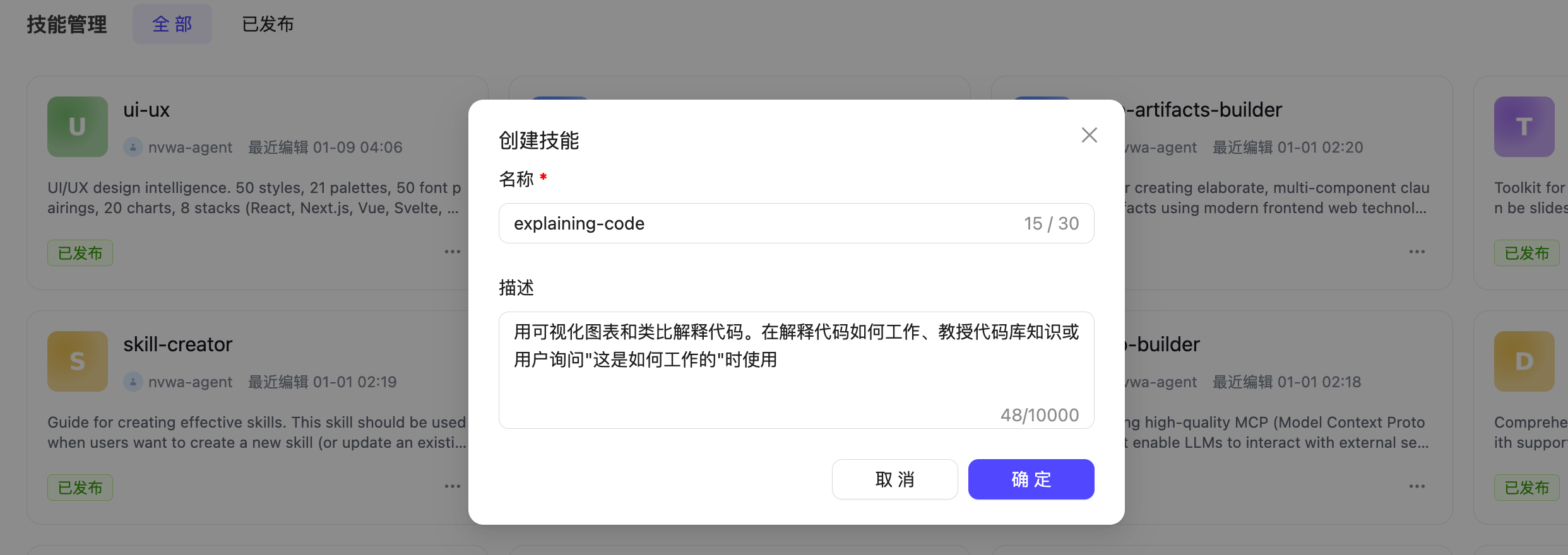Click into the 描述 textarea
1568x555 pixels.
[x=796, y=370]
